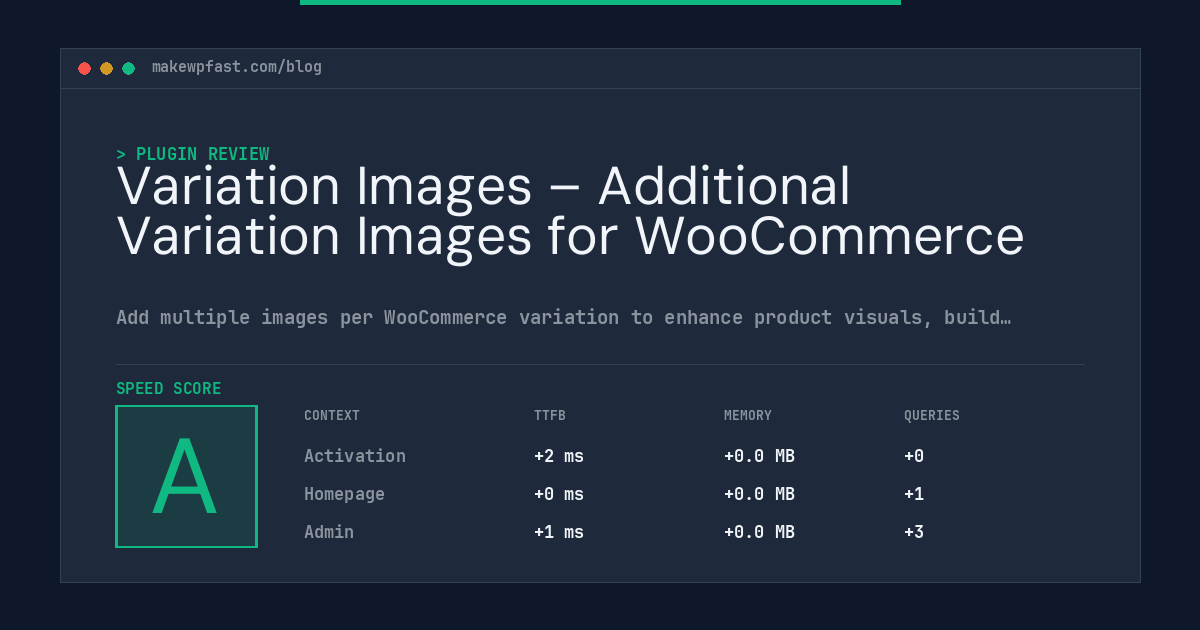Select the Activation row label
The width and height of the screenshot is (1200, 630).
(x=355, y=456)
